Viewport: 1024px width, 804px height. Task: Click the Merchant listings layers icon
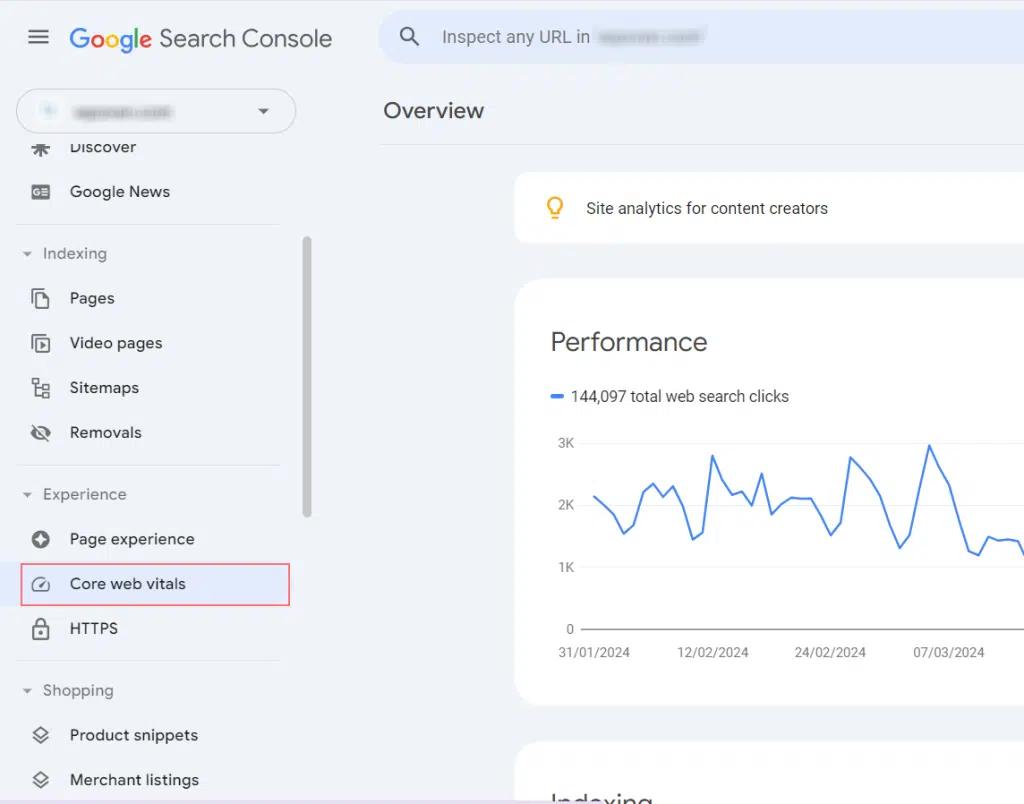(x=40, y=780)
